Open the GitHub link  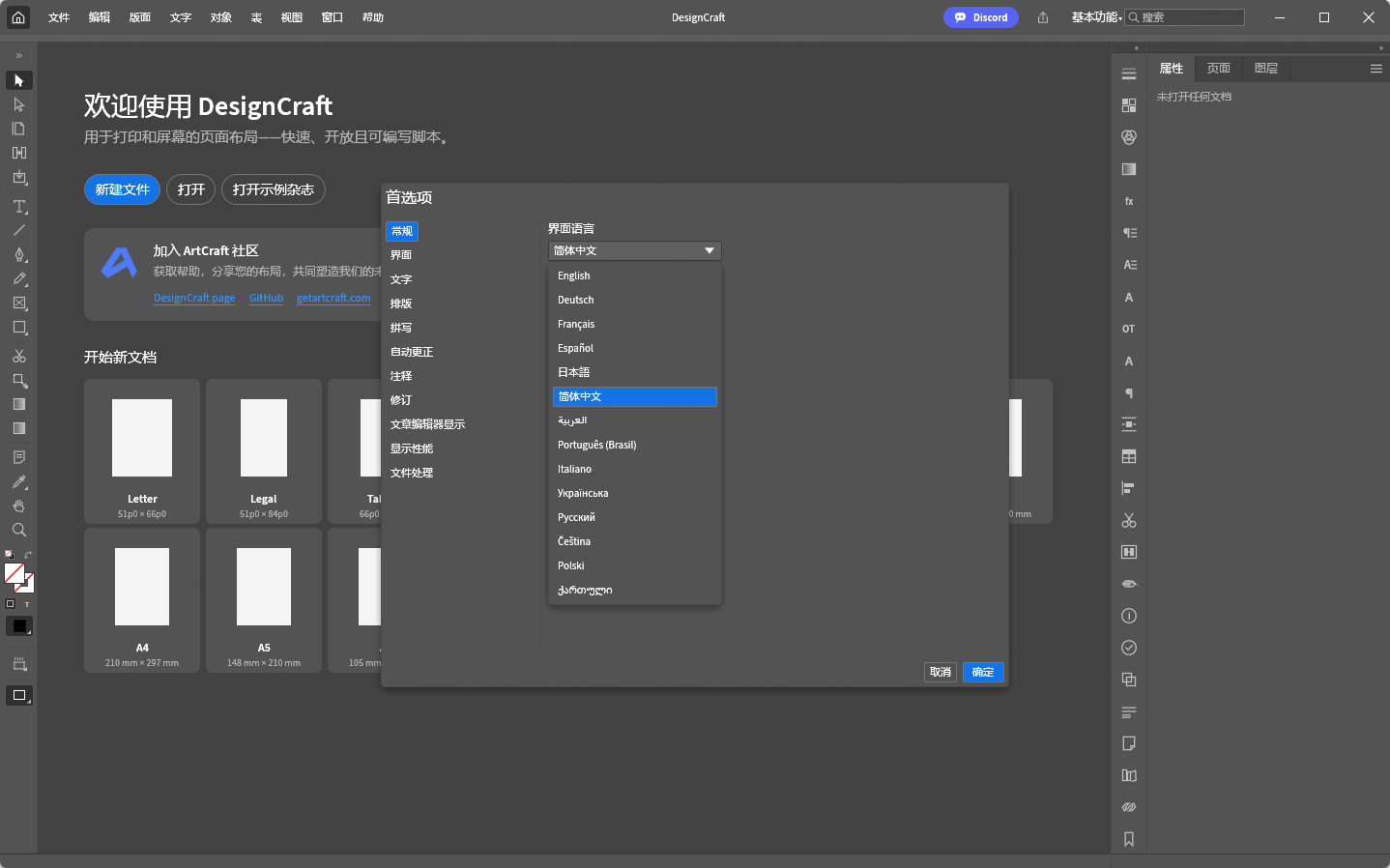point(266,298)
